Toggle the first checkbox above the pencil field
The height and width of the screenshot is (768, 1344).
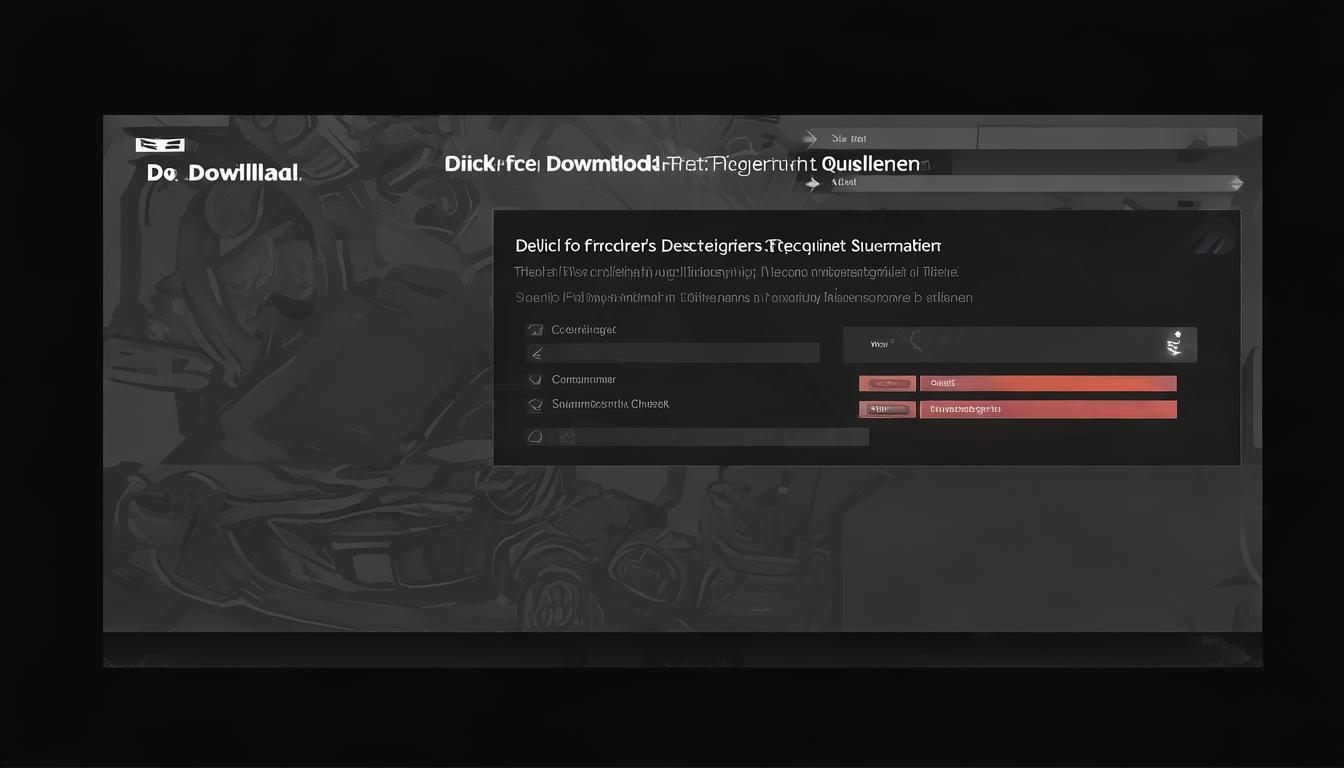pos(535,329)
